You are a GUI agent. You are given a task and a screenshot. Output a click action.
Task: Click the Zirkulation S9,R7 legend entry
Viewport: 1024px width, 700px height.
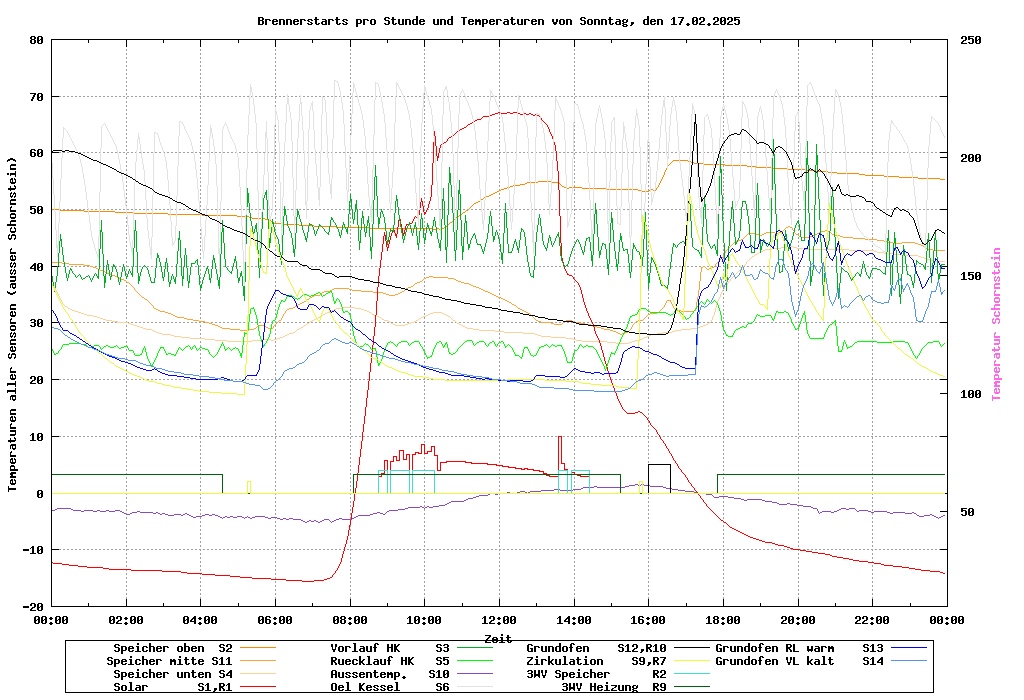[596, 661]
